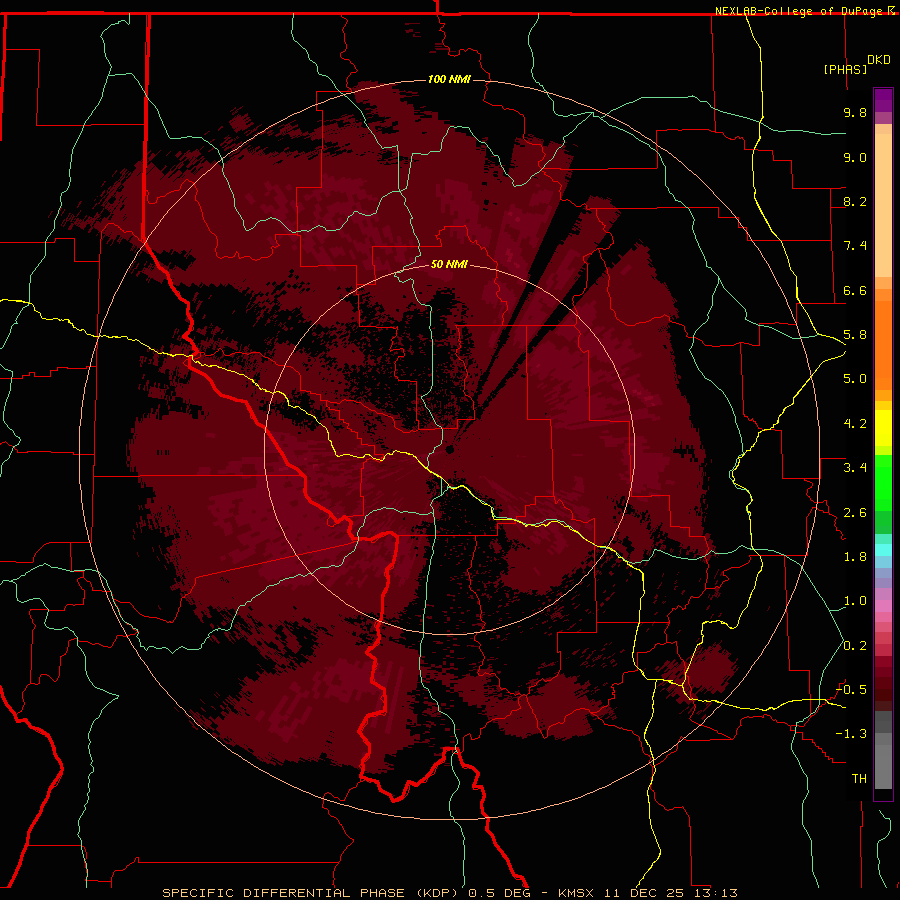Click the bright green segment of the color bar
900x900 pixels.
point(883,483)
